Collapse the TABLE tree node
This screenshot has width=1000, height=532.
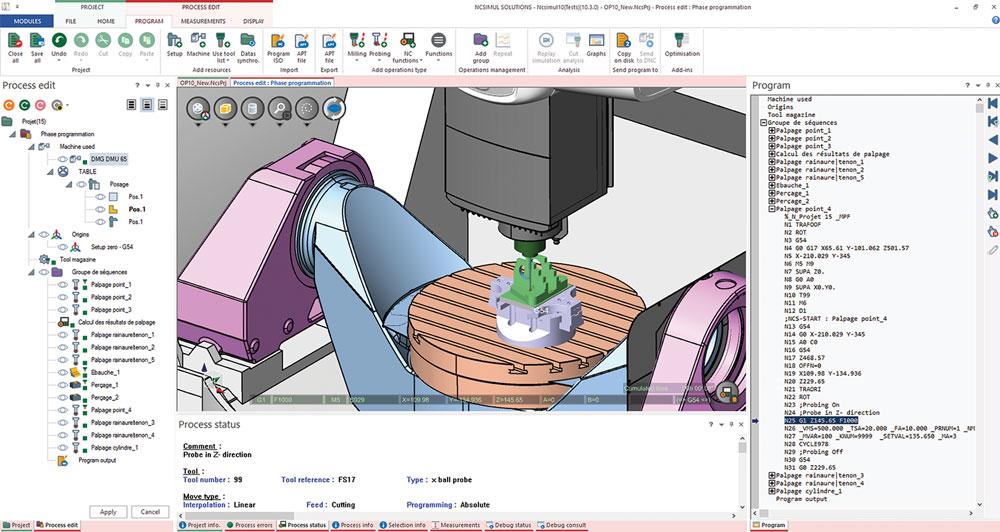pyautogui.click(x=50, y=172)
